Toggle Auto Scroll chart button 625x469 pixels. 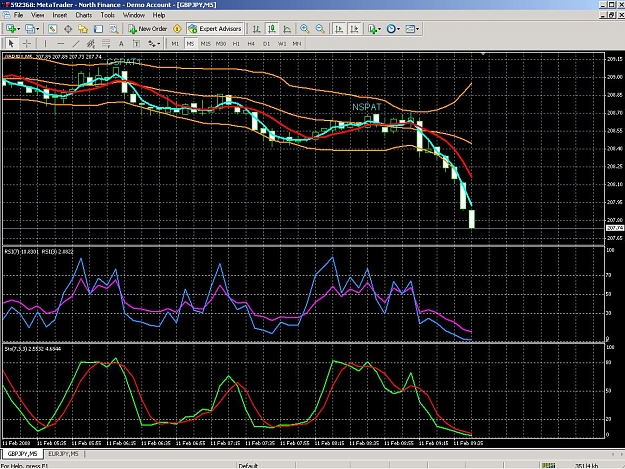click(x=339, y=29)
